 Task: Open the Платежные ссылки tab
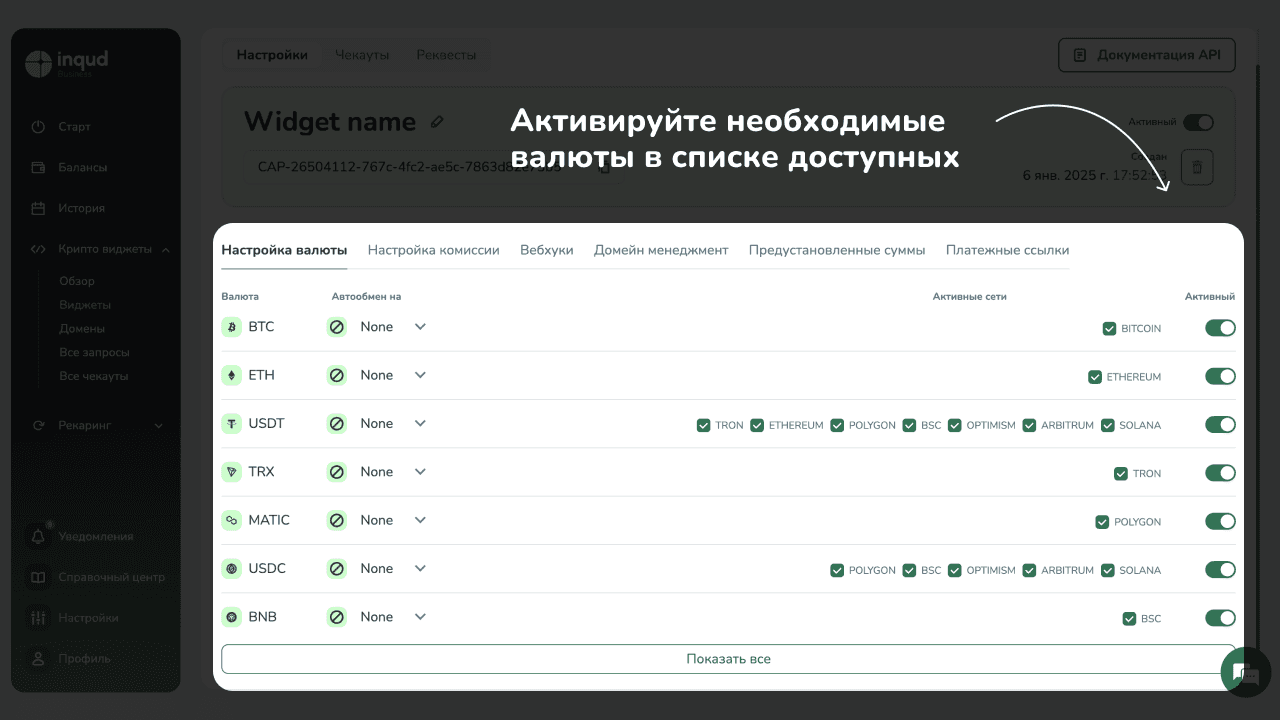click(1007, 250)
